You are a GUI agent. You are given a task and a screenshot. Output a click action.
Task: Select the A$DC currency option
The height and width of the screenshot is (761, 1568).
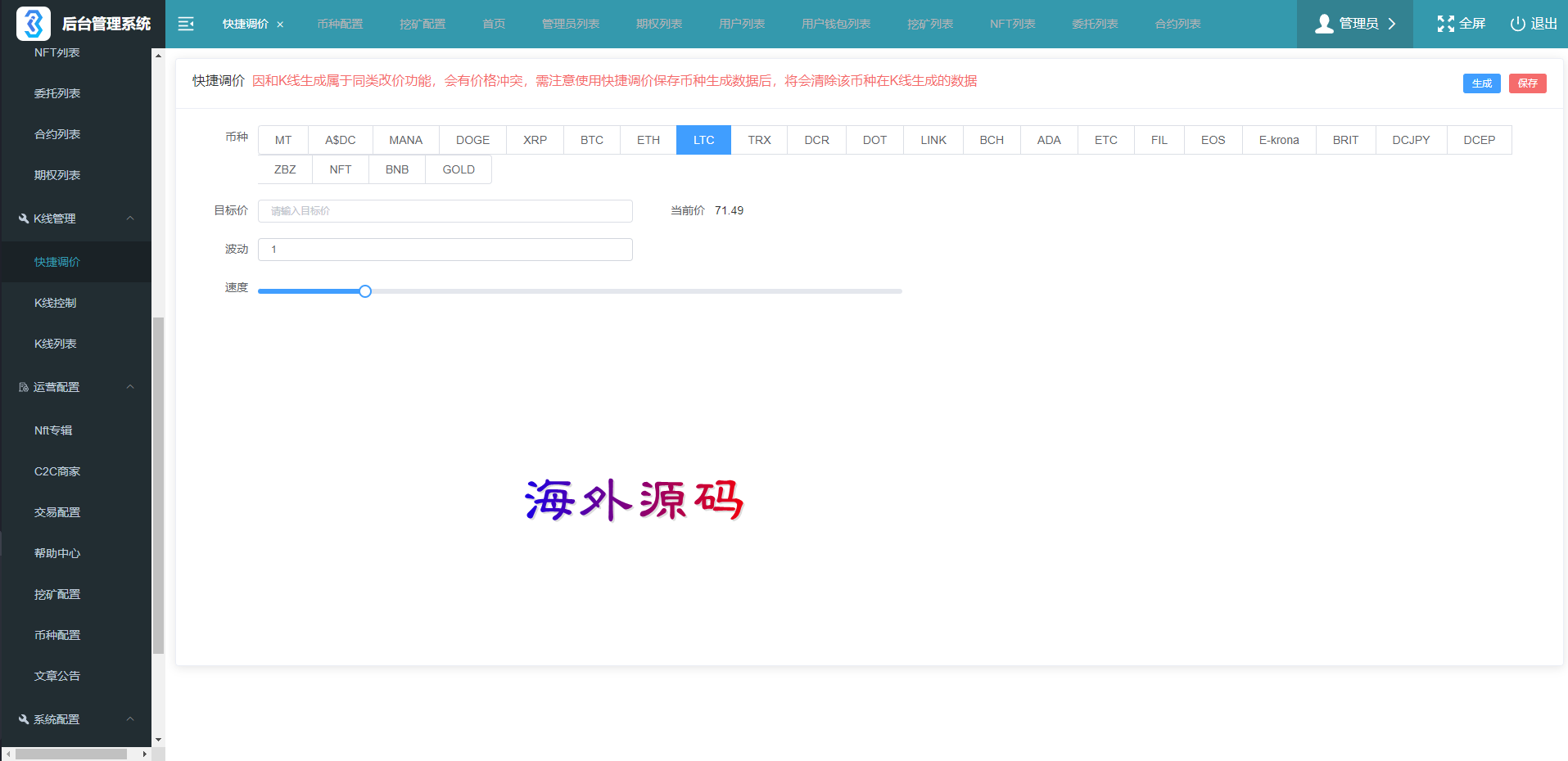(x=341, y=140)
